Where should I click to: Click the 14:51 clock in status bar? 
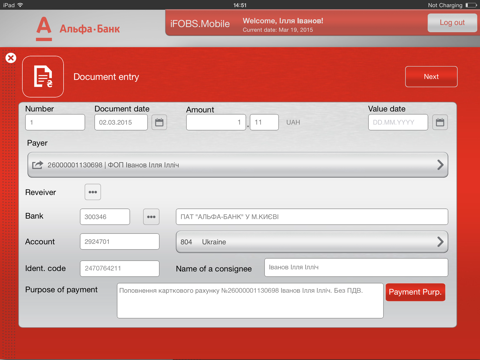tap(240, 5)
